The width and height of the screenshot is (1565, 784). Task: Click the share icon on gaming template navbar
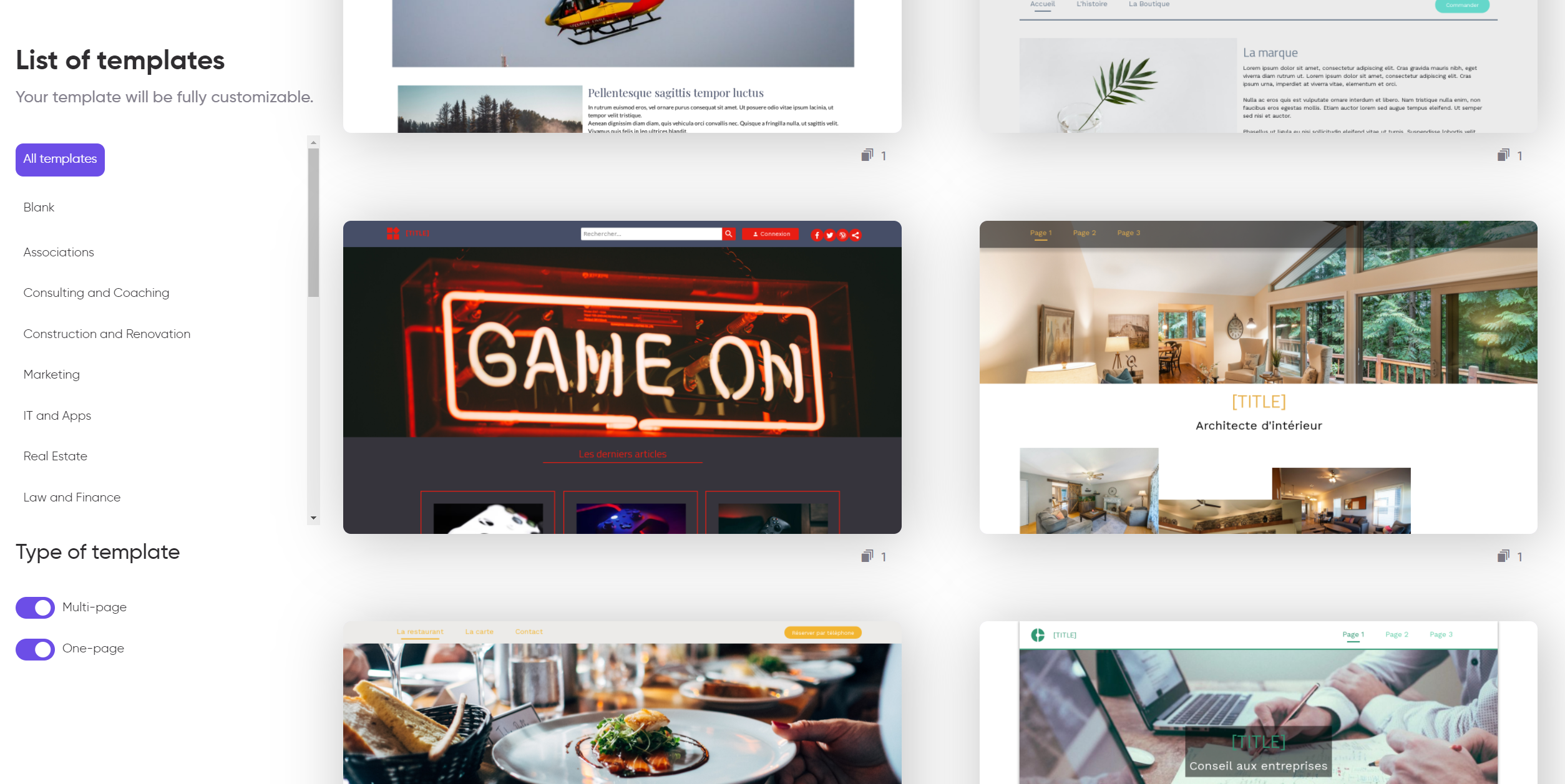tap(856, 234)
